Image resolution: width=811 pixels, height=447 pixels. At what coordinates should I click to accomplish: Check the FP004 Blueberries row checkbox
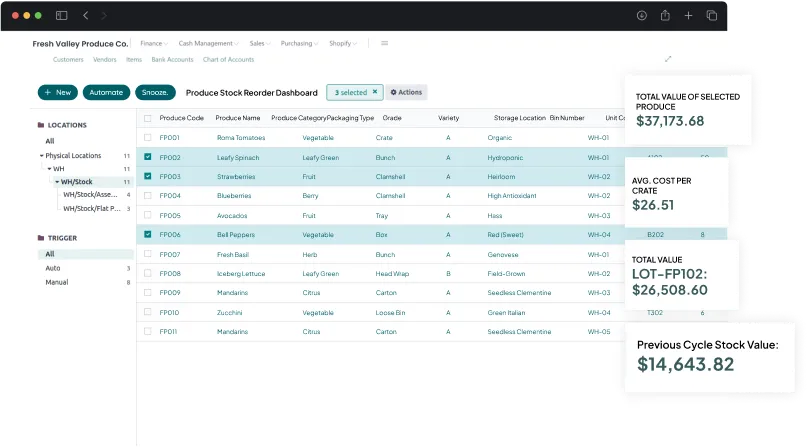(148, 196)
